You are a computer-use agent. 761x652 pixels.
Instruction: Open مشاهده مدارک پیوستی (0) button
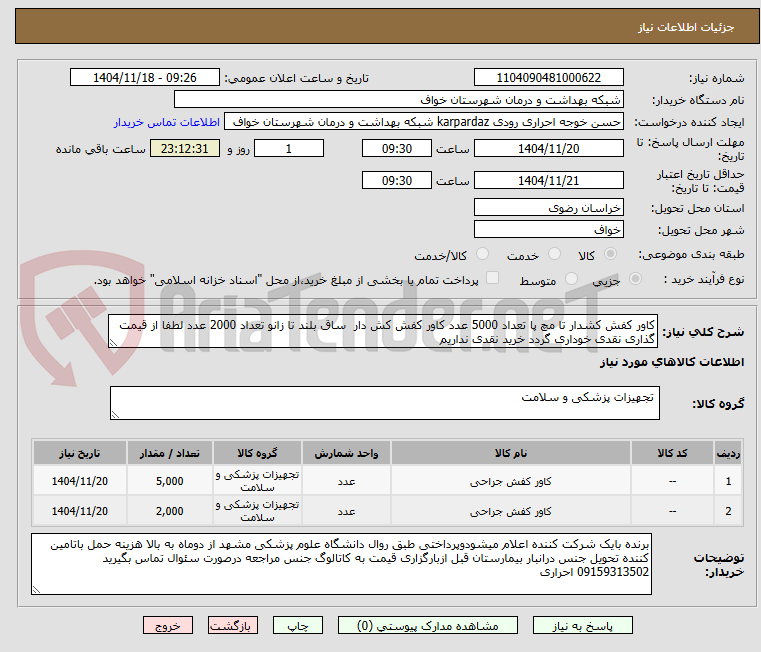click(428, 625)
